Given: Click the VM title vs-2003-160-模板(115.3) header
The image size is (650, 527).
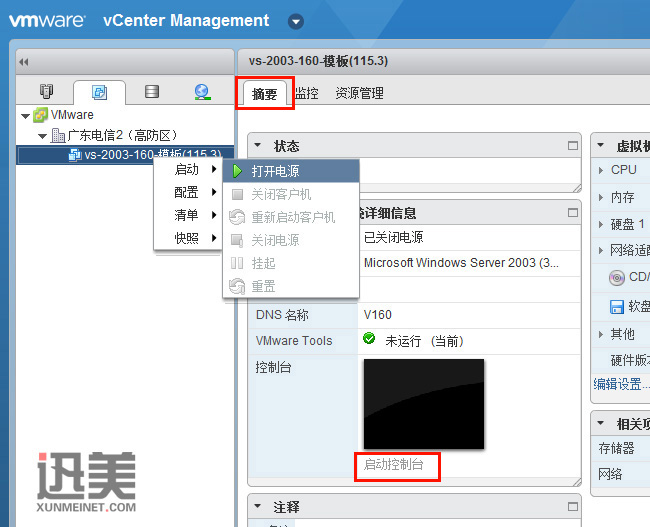Looking at the screenshot, I should pyautogui.click(x=318, y=61).
